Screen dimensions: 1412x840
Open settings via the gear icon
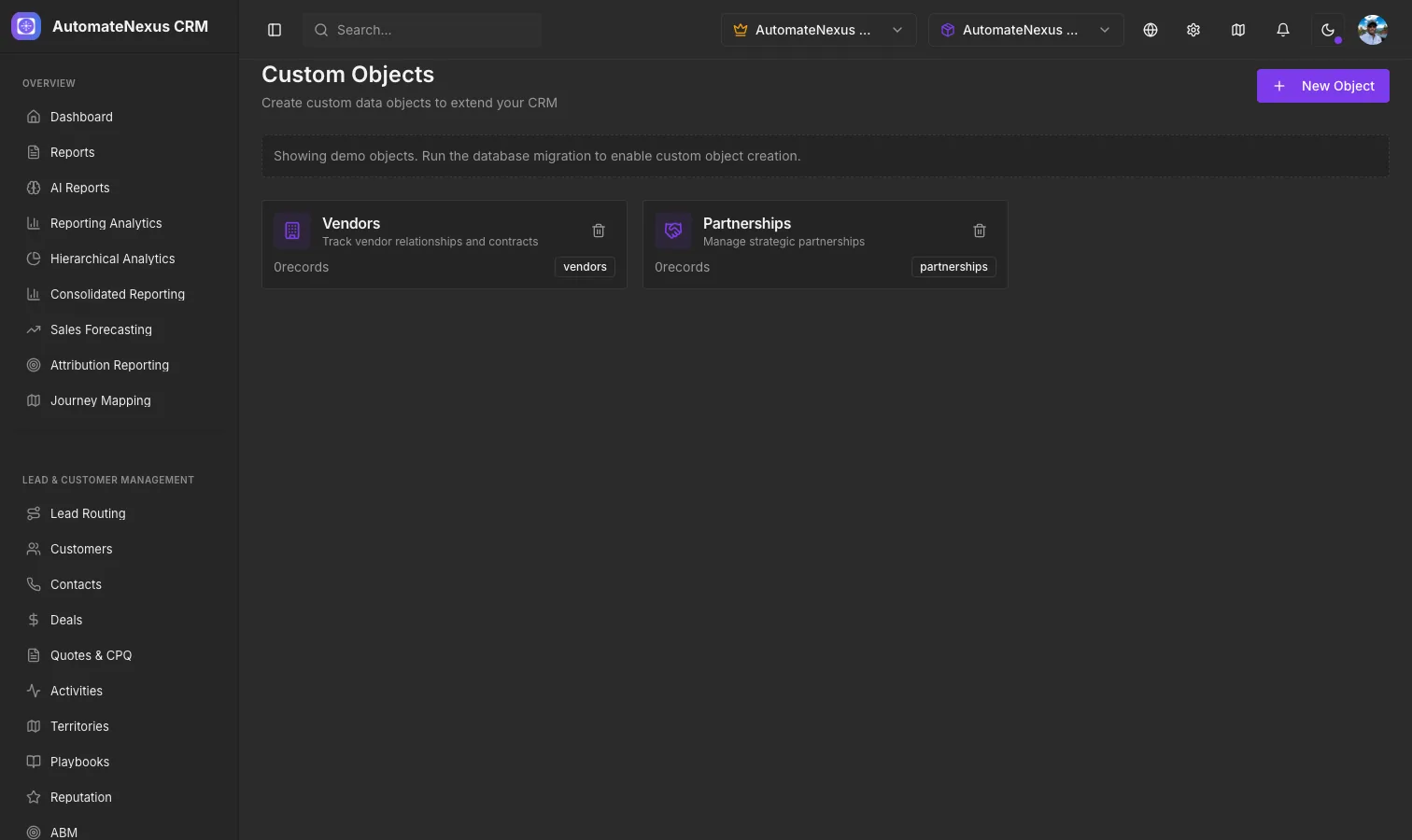1193,30
